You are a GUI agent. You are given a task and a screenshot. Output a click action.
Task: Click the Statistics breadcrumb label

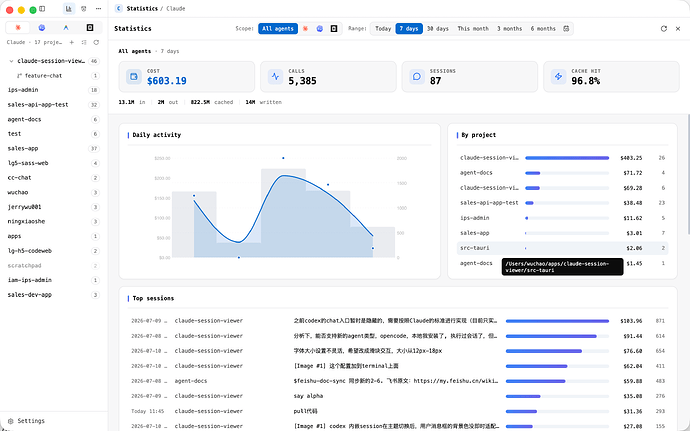[x=142, y=9]
